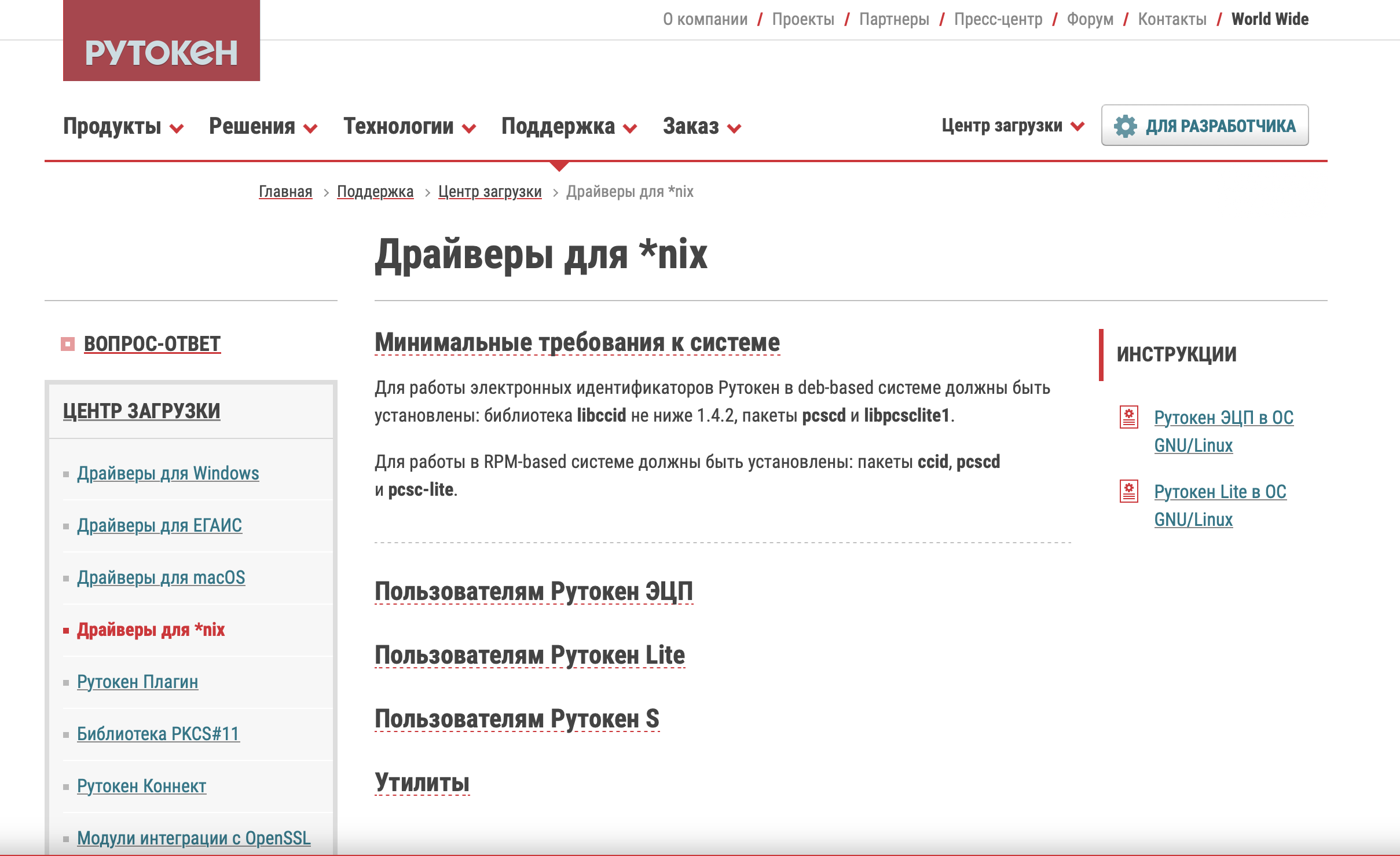Open Контакты link in top bar
The height and width of the screenshot is (856, 1400).
(x=1172, y=19)
